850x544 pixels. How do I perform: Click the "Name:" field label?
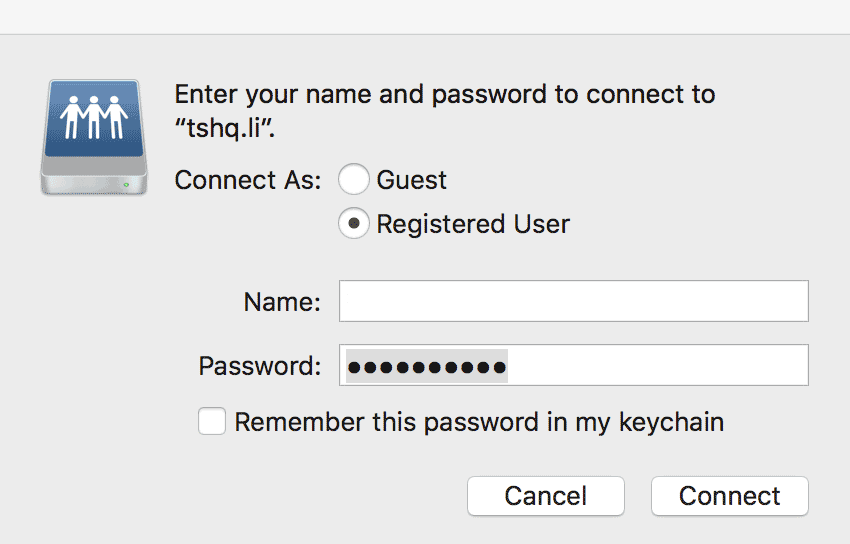pyautogui.click(x=282, y=302)
